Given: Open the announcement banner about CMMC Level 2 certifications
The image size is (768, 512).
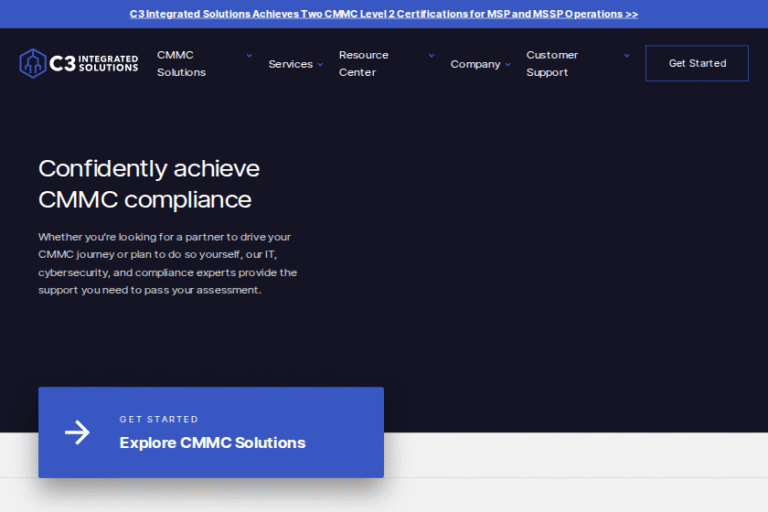Looking at the screenshot, I should point(383,14).
